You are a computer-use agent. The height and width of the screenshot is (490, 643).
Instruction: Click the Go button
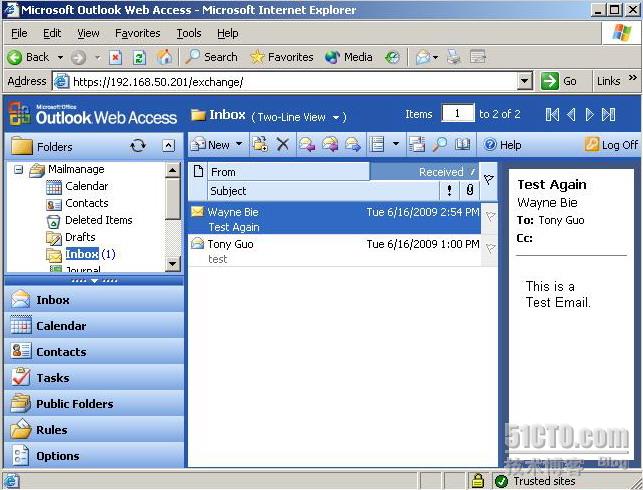click(559, 81)
